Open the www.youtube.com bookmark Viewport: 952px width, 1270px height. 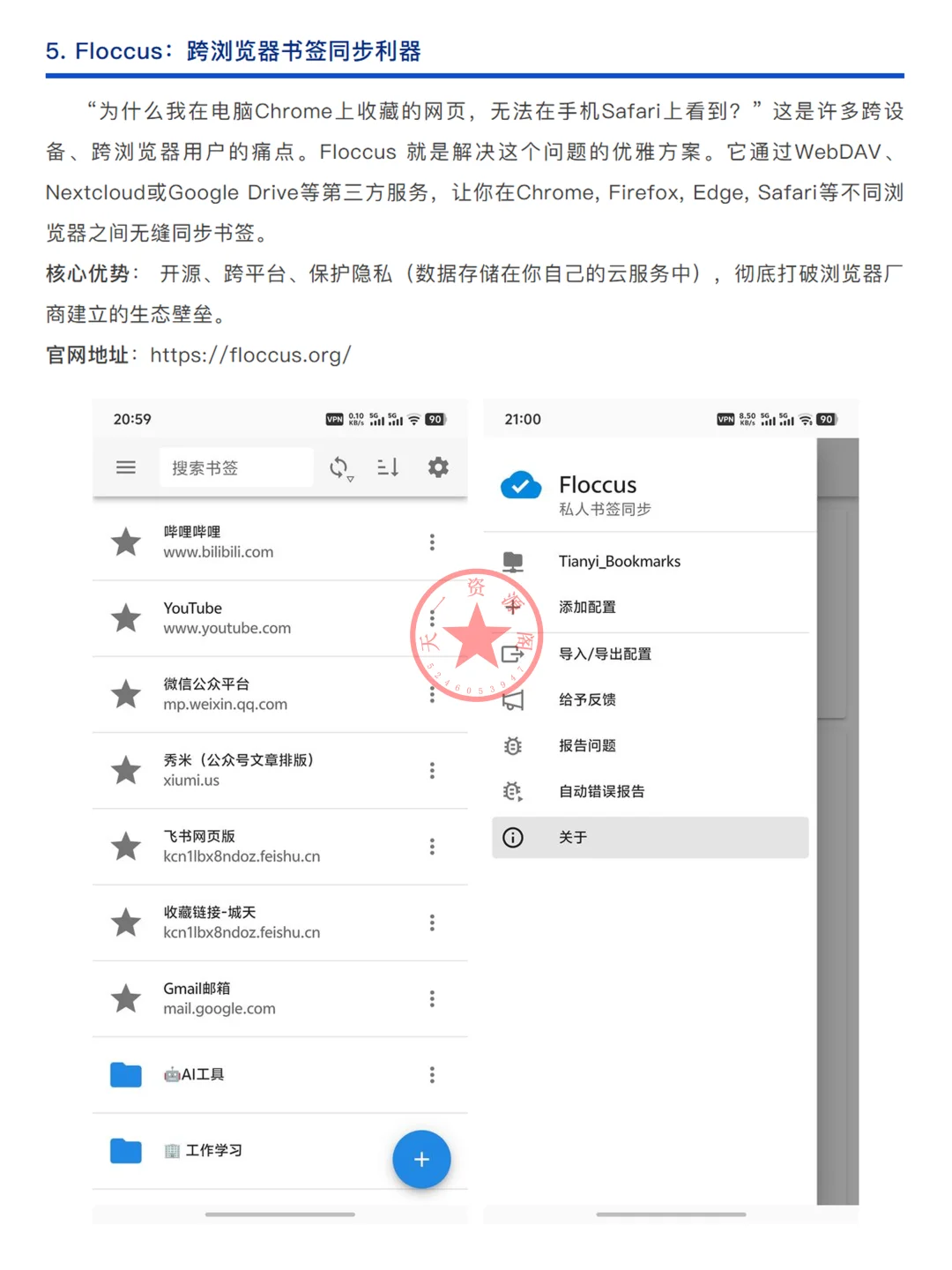[x=227, y=628]
